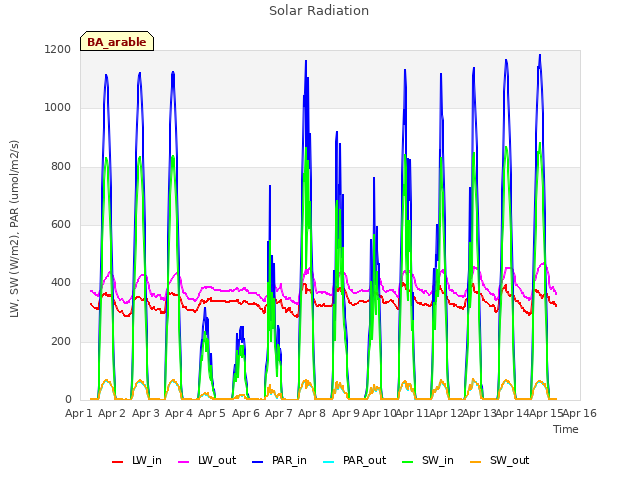This screenshot has width=640, height=480.
Task: Click the Apr 5 x-axis tick label
Action: coord(212,413)
